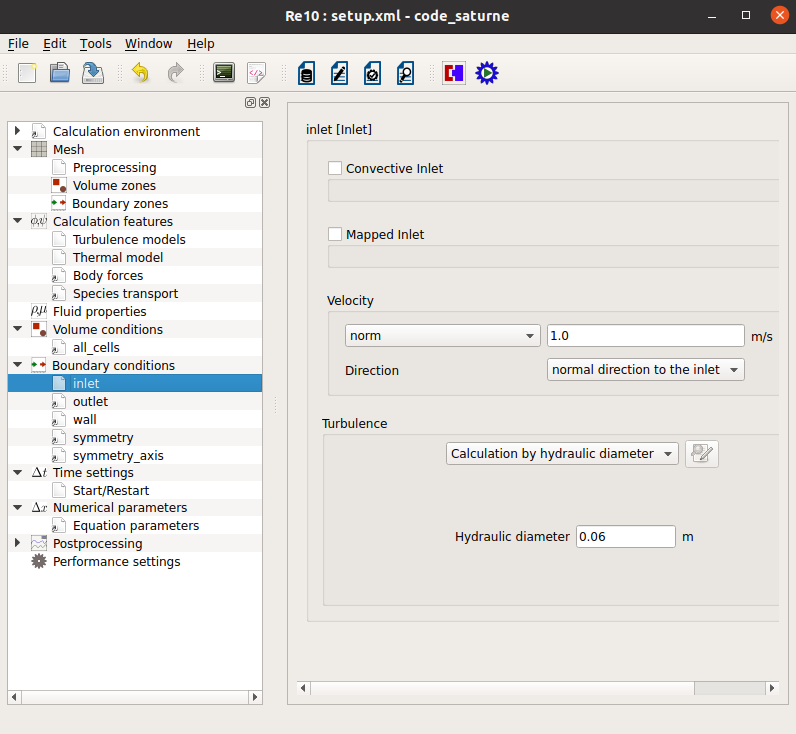796x734 pixels.
Task: Open the Window menu
Action: click(x=148, y=44)
